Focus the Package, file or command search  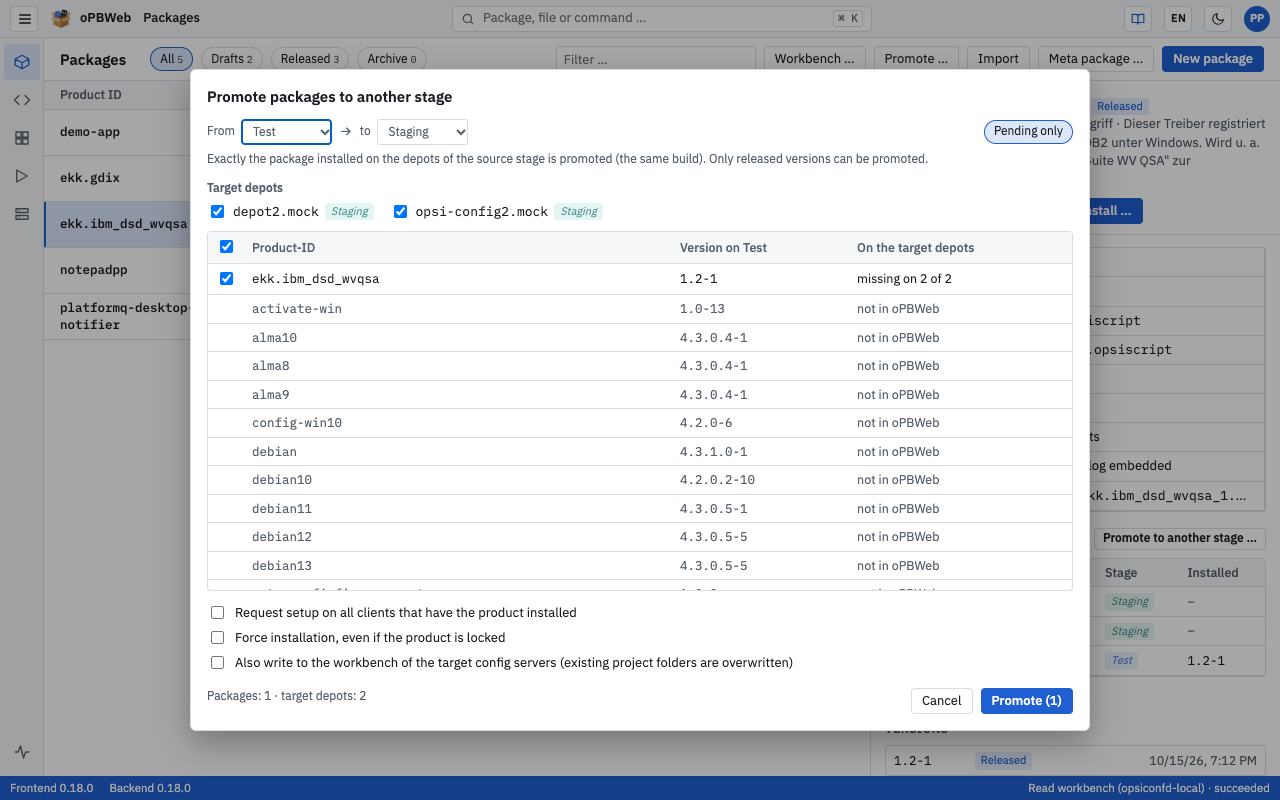[662, 18]
